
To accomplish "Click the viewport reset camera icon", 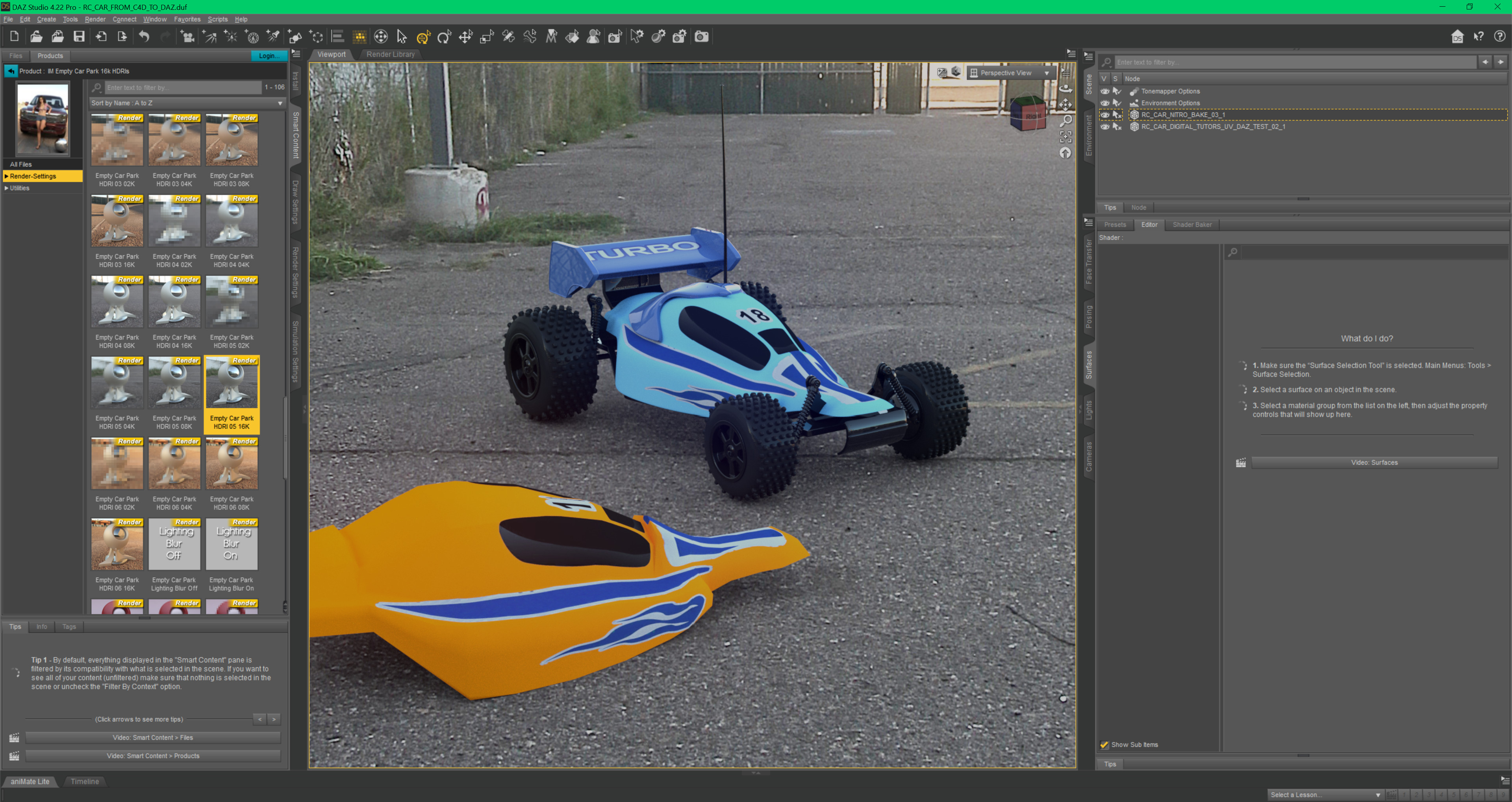I will [x=1065, y=153].
